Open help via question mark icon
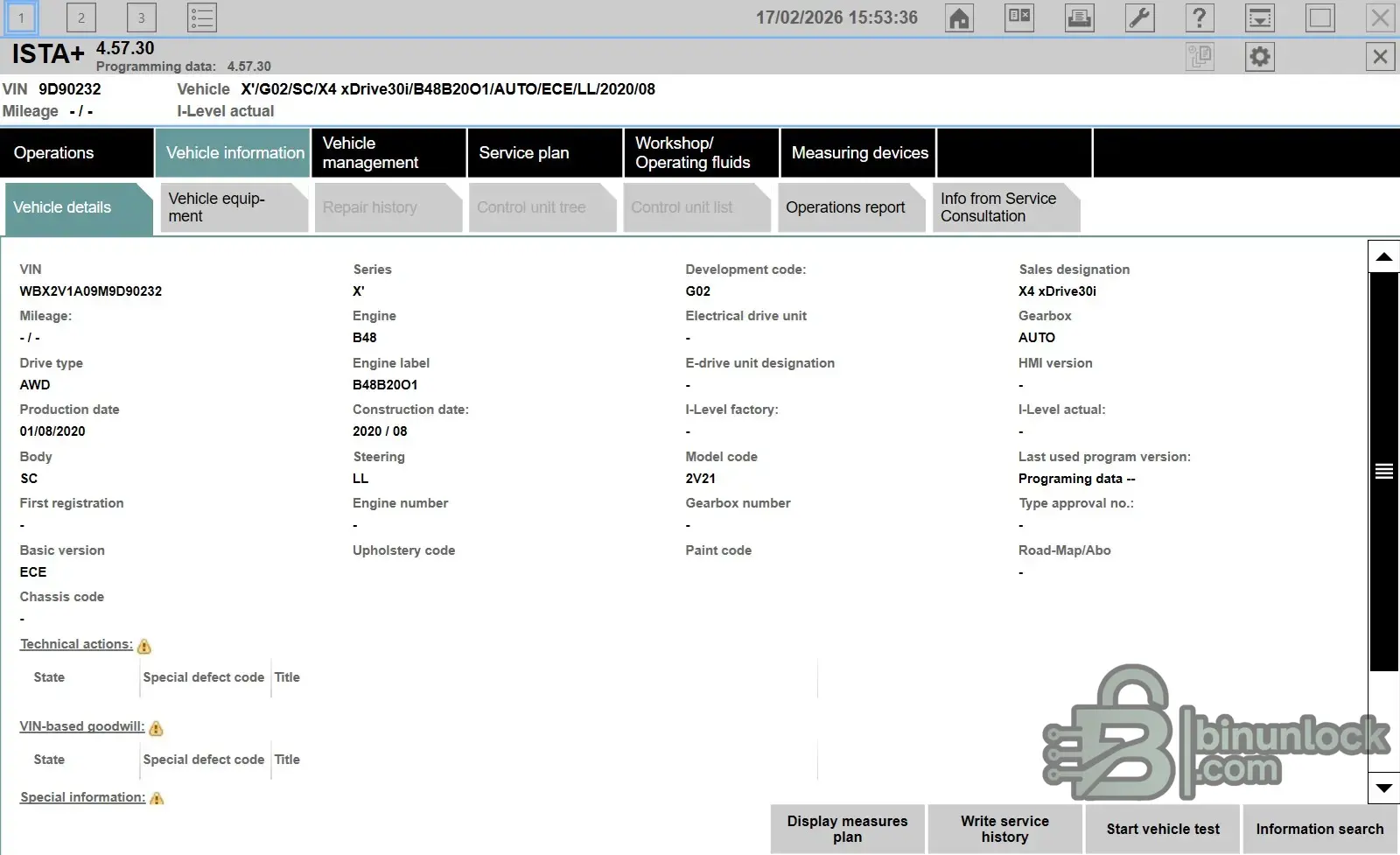Screen dimensions: 1400x855 point(1199,18)
